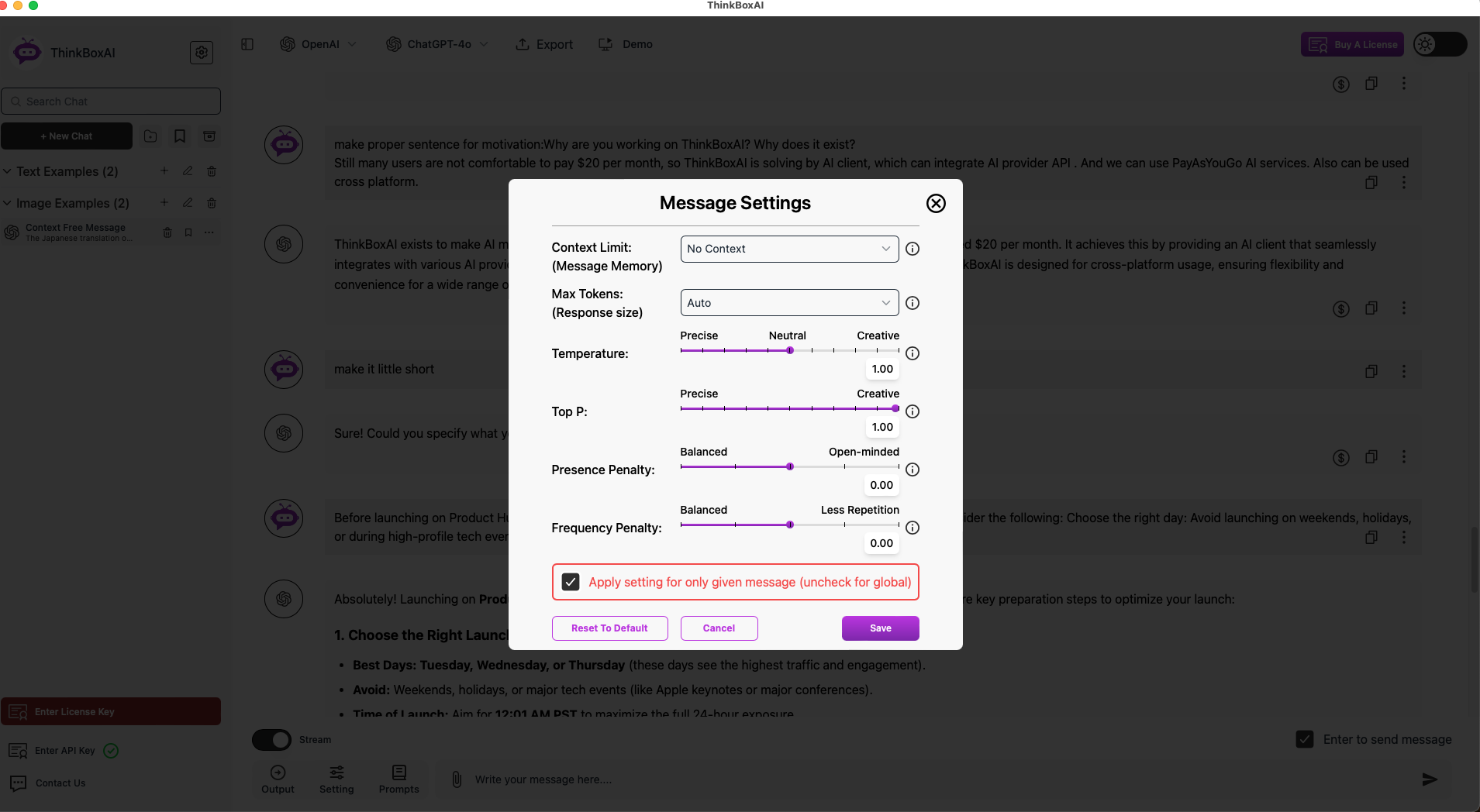Adjust the Presence Penalty slider handle
1480x812 pixels.
click(x=790, y=466)
